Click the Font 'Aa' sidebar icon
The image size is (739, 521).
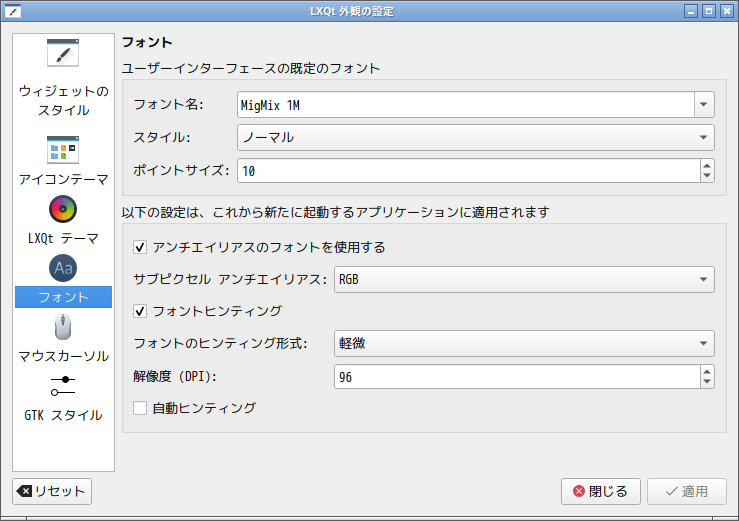pyautogui.click(x=63, y=268)
